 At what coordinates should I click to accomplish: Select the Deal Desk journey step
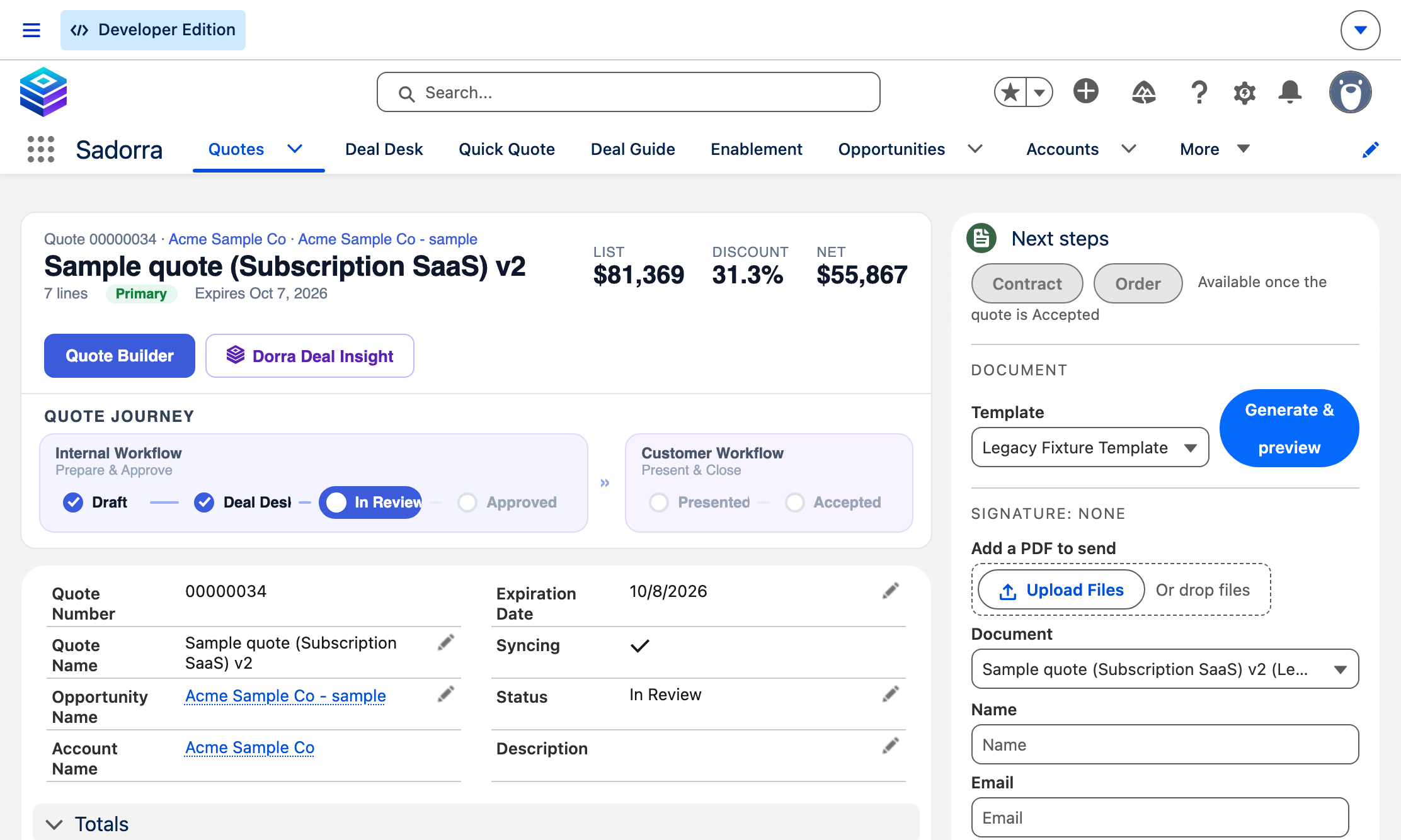(243, 502)
